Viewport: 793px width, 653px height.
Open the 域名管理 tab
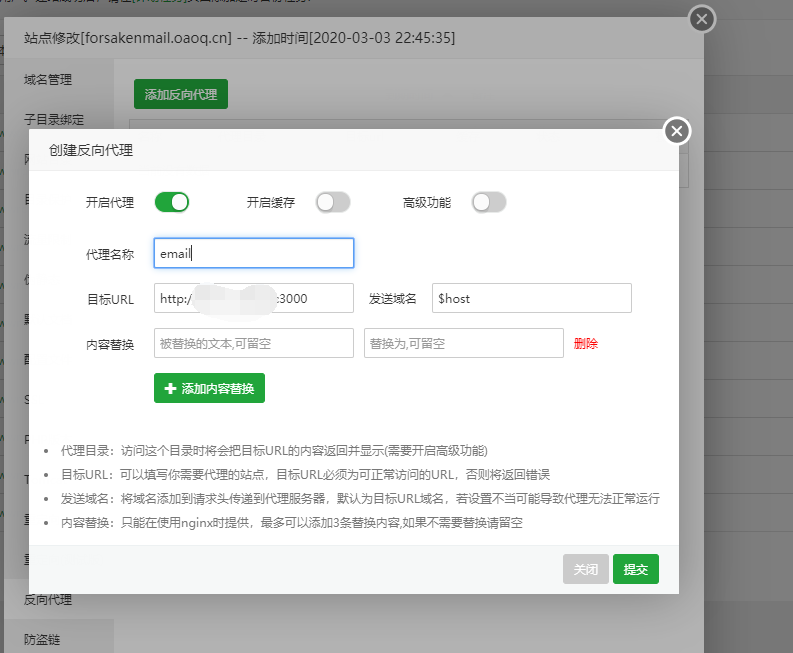(x=48, y=80)
